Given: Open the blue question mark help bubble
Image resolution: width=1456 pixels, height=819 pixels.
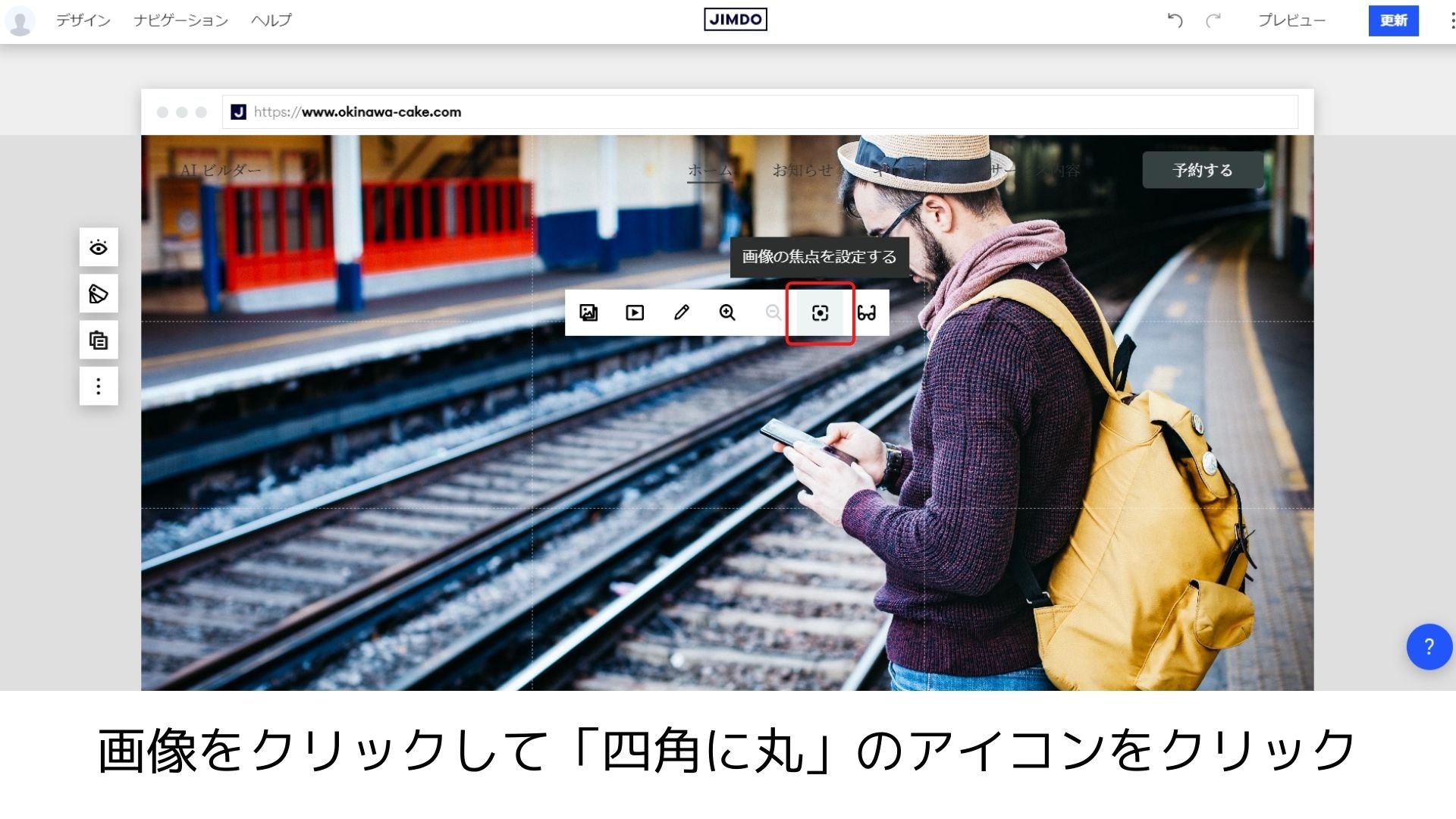Looking at the screenshot, I should 1429,647.
